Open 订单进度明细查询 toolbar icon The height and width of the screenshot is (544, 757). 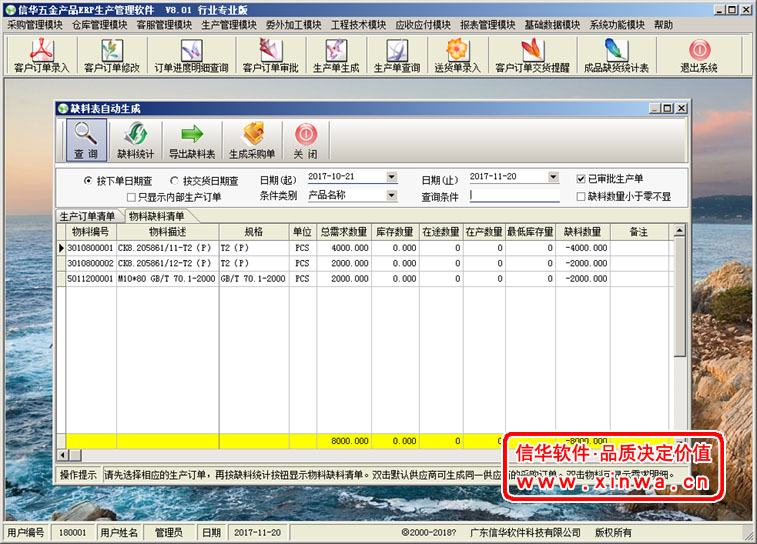pyautogui.click(x=191, y=56)
